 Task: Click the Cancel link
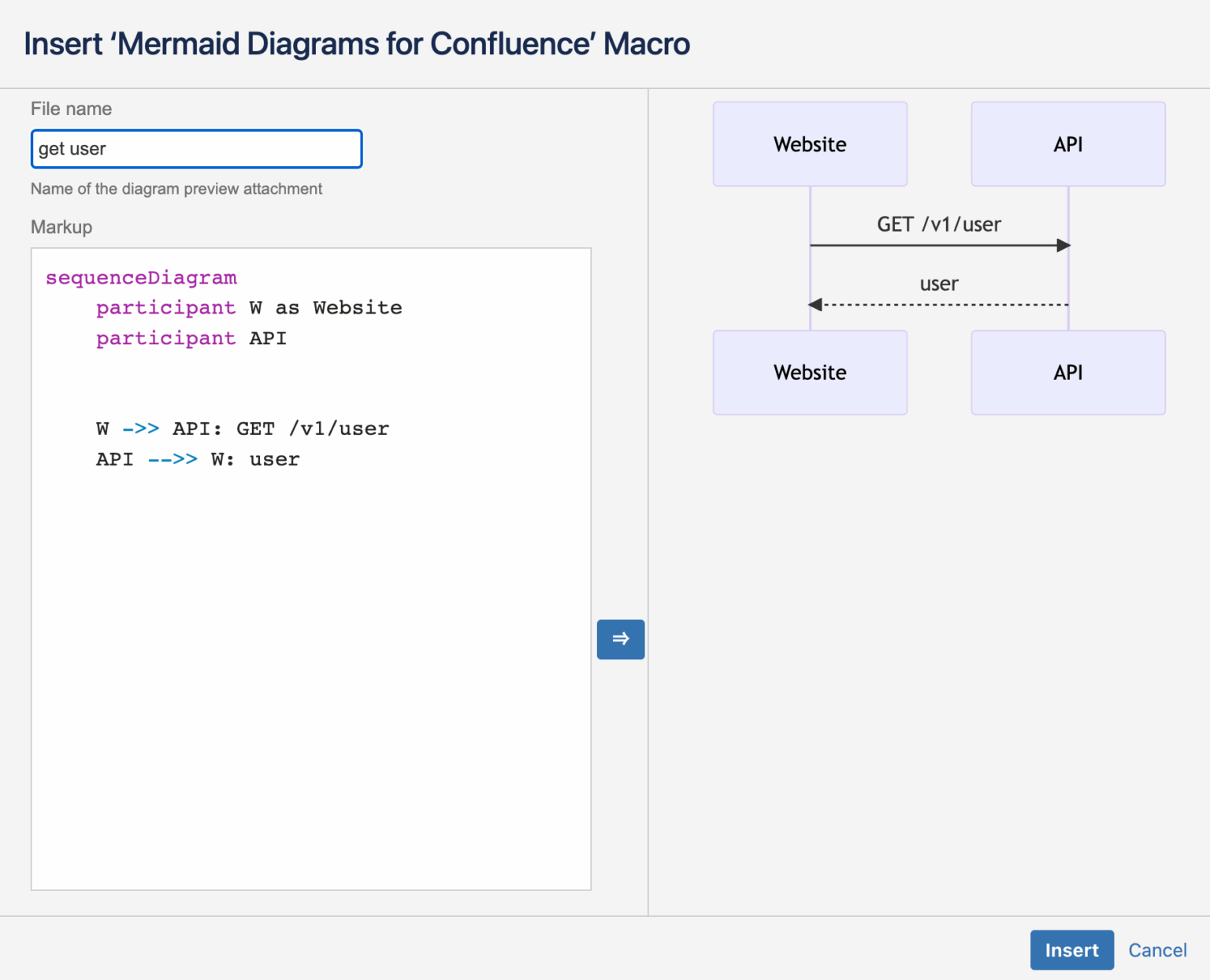(x=1157, y=949)
